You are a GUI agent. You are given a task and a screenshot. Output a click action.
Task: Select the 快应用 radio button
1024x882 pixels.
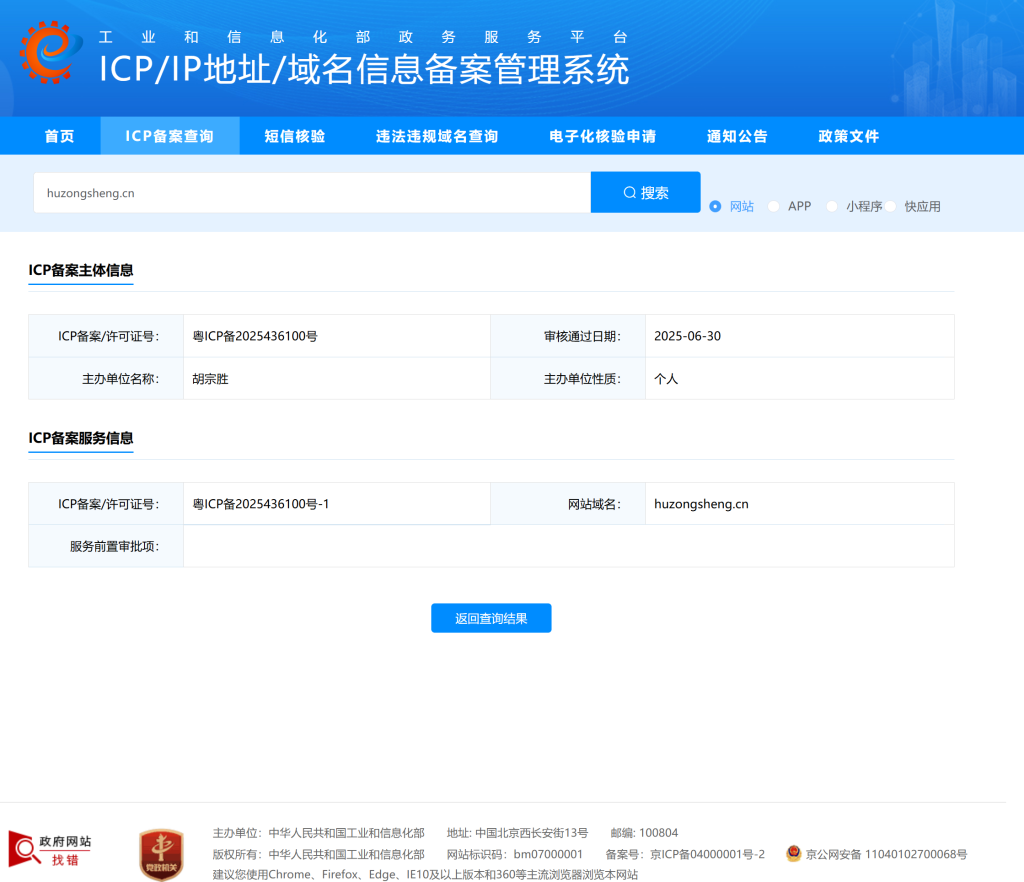click(x=891, y=206)
